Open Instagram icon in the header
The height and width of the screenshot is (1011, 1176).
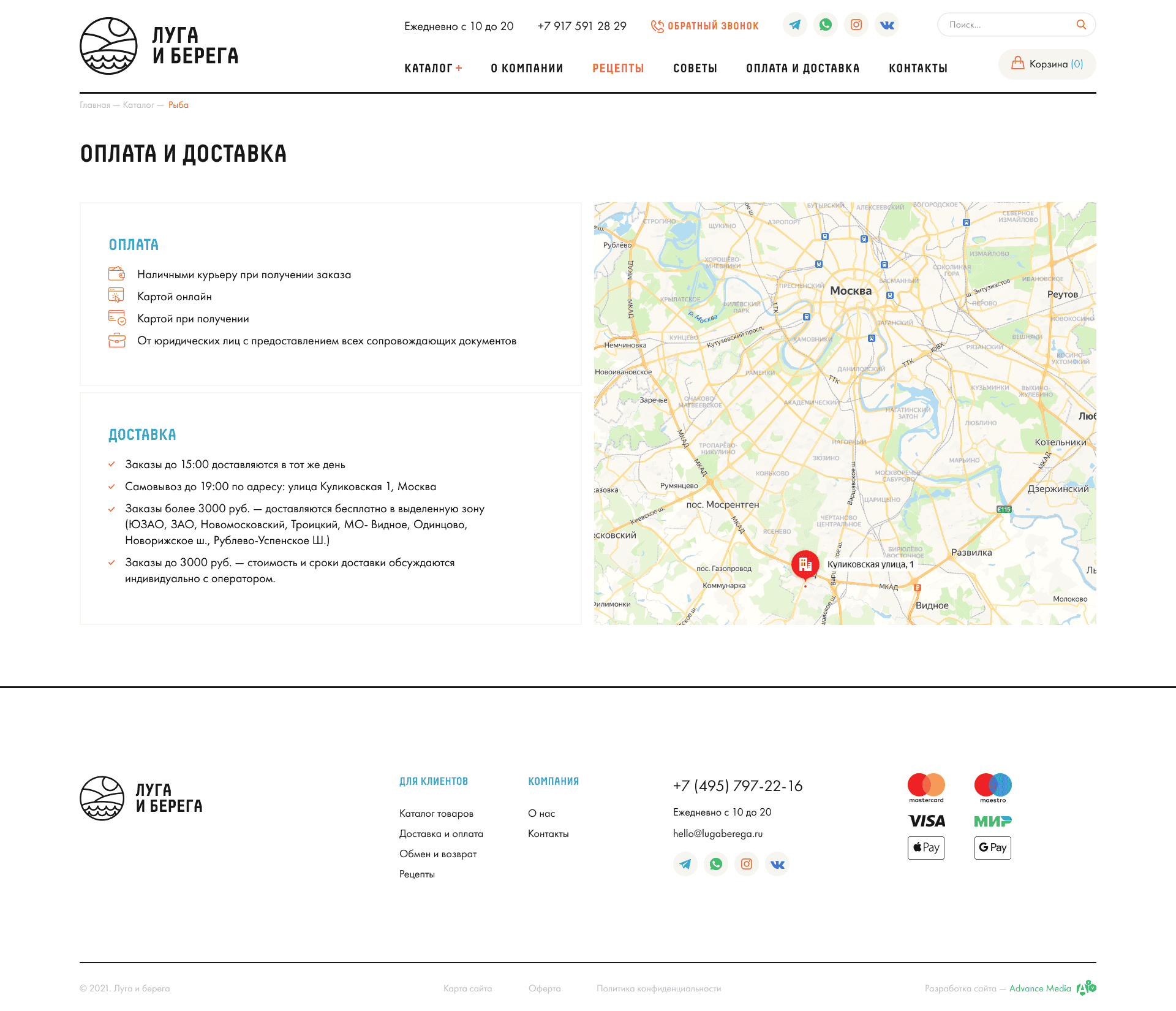[856, 25]
